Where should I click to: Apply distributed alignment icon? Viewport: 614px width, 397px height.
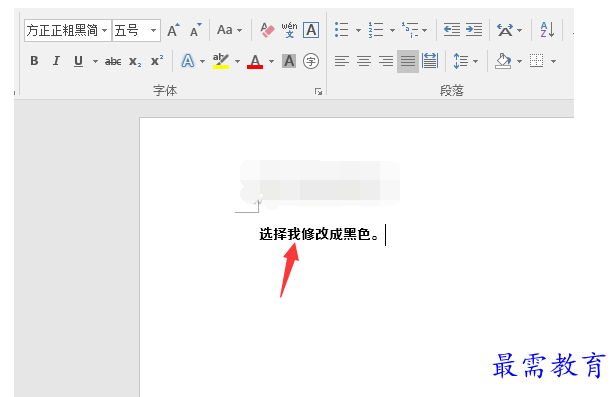click(430, 61)
